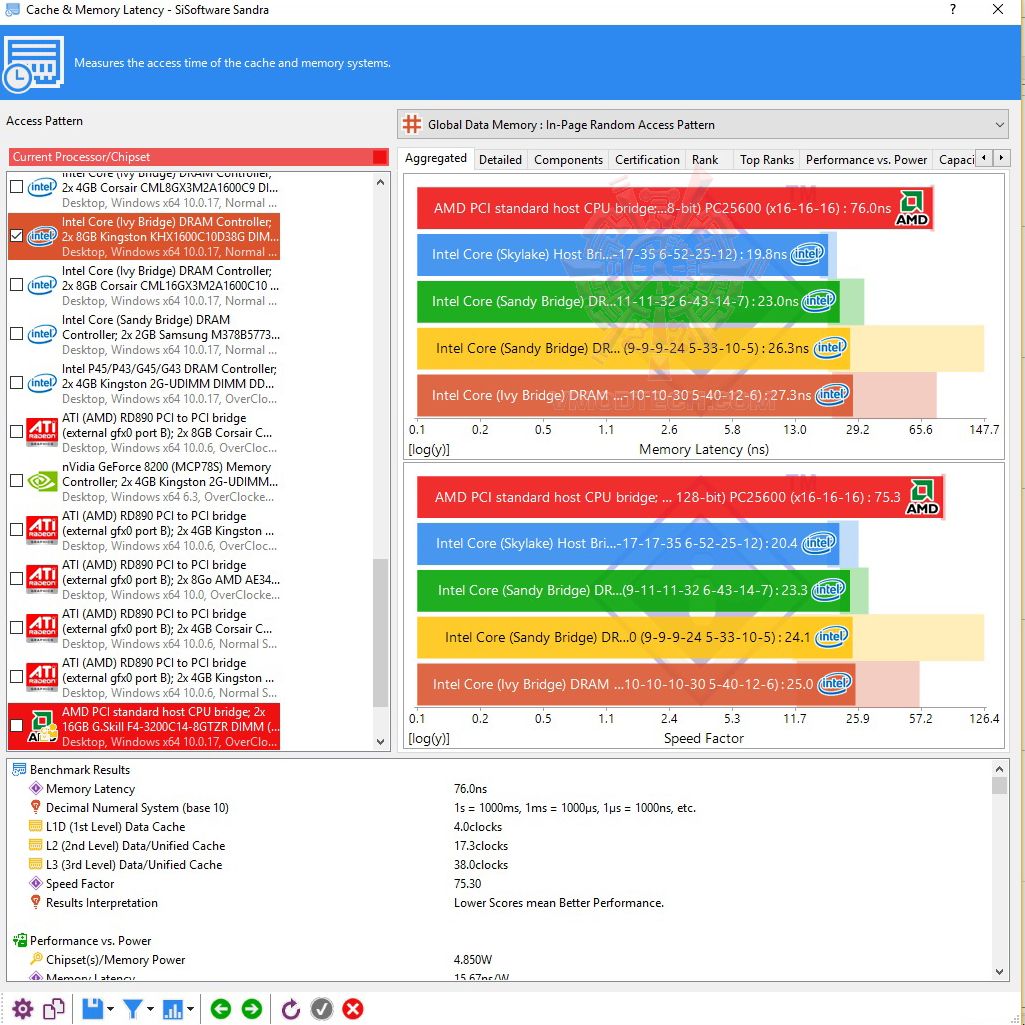Click the L2 Data/Unified Cache icon
The width and height of the screenshot is (1025, 1025).
point(36,845)
